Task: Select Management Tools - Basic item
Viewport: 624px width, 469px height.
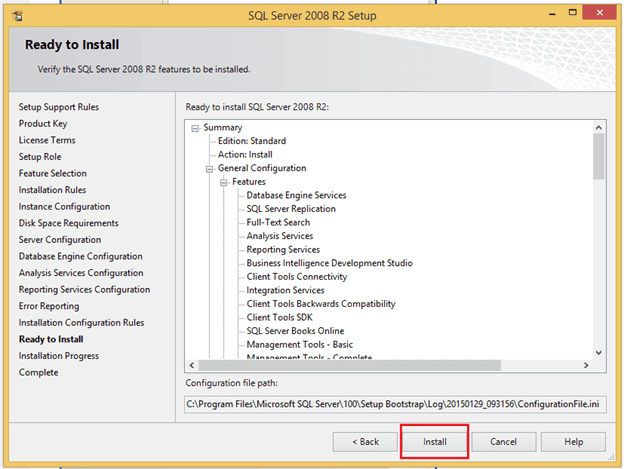Action: [x=300, y=344]
